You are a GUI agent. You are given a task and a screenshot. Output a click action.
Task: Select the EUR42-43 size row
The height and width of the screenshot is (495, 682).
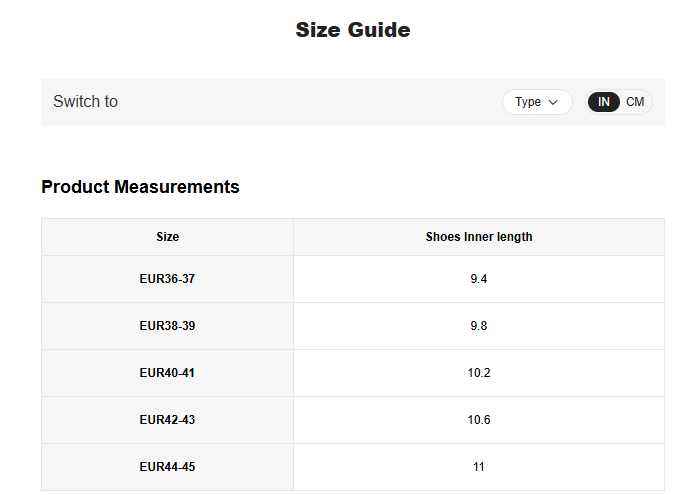(167, 420)
